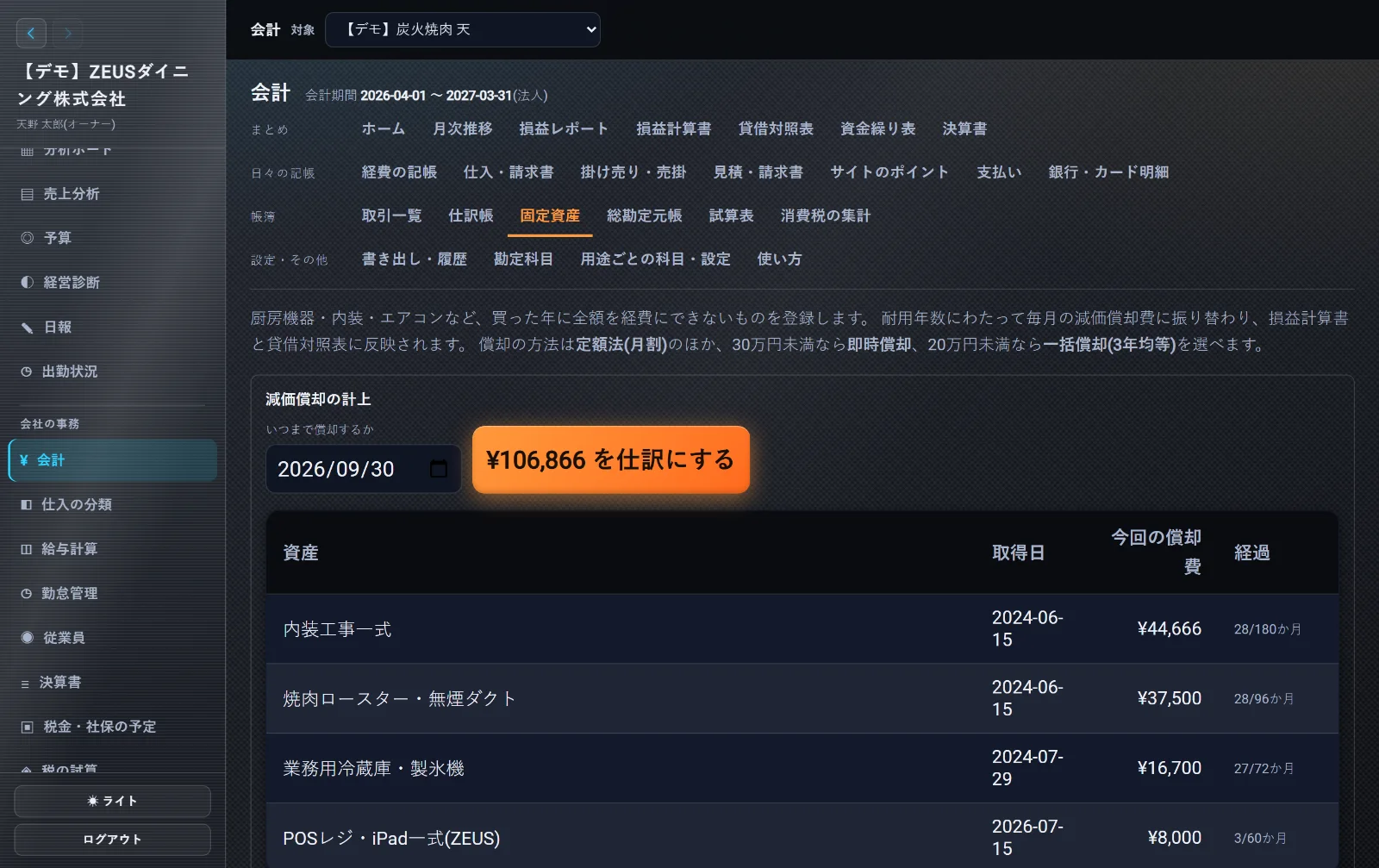Viewport: 1379px width, 868px height.
Task: Open the 決算書 tab in top navigation
Action: 964,128
